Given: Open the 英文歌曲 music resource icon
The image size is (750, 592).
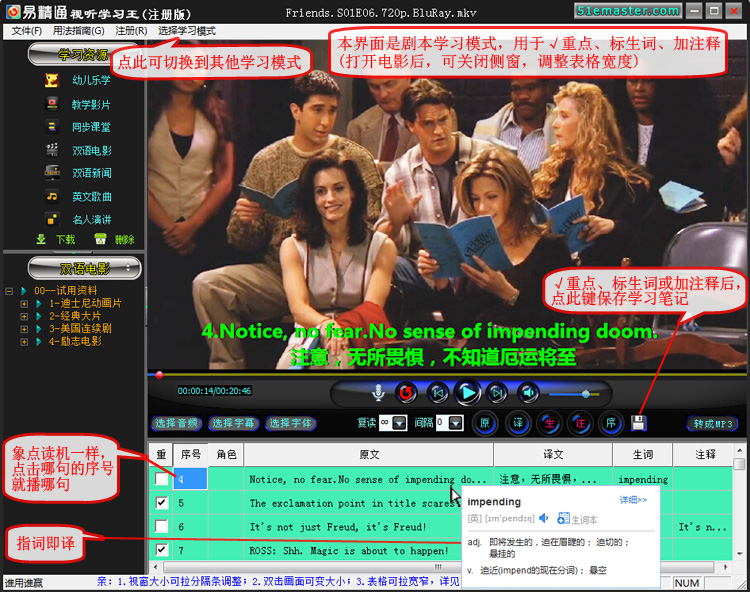Looking at the screenshot, I should (x=51, y=196).
